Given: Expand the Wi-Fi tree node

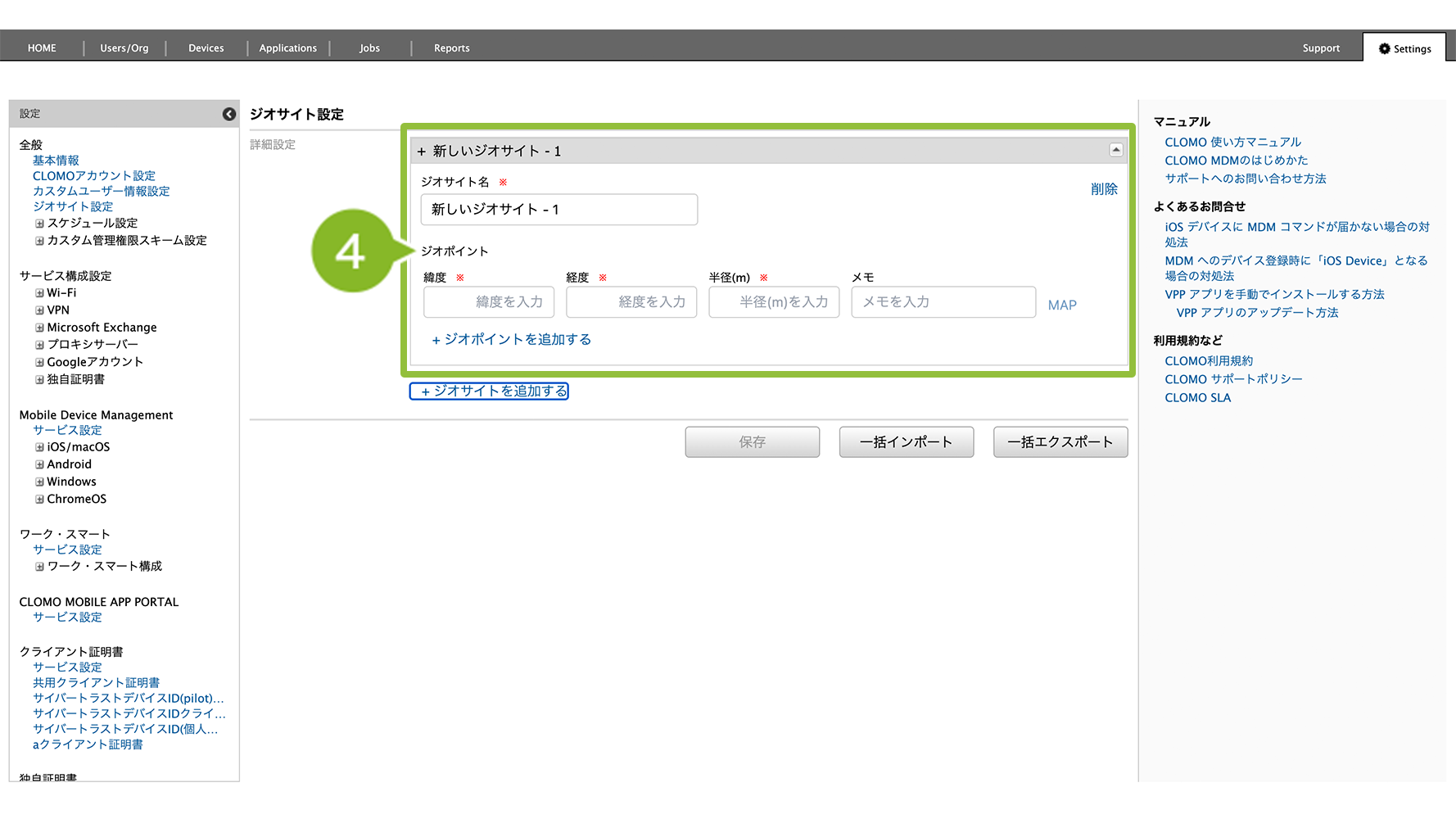Looking at the screenshot, I should click(x=39, y=293).
